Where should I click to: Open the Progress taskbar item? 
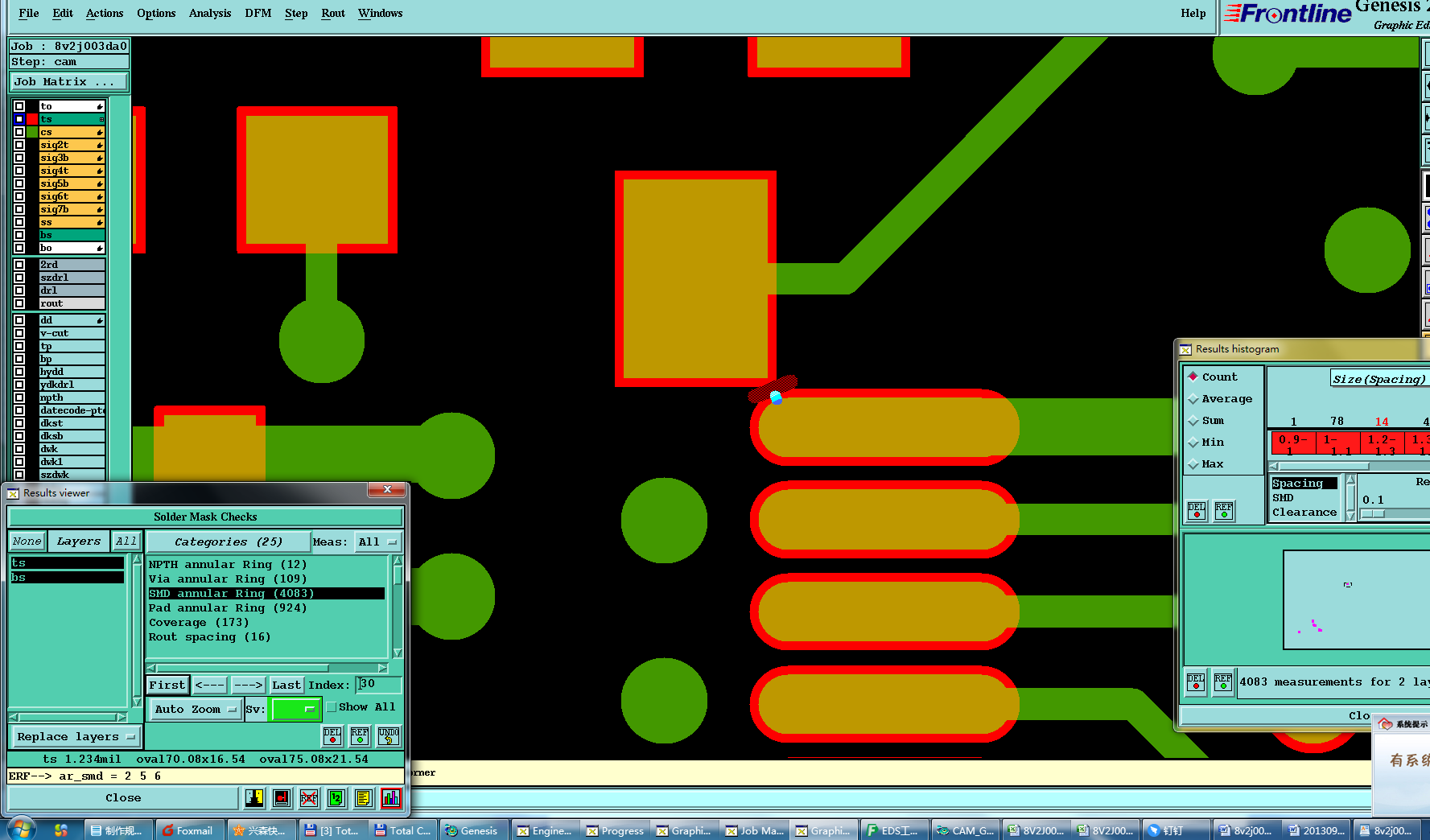pyautogui.click(x=615, y=830)
